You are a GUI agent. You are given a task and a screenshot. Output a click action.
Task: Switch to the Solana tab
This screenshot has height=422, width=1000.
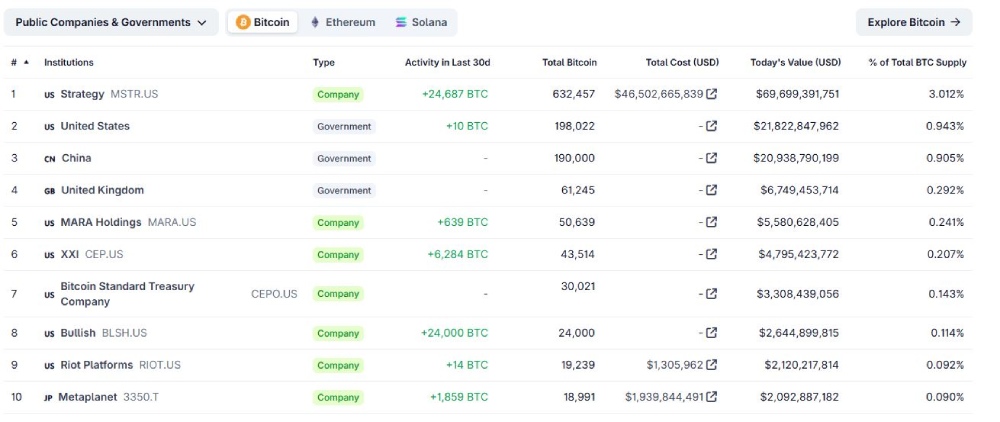coord(421,22)
